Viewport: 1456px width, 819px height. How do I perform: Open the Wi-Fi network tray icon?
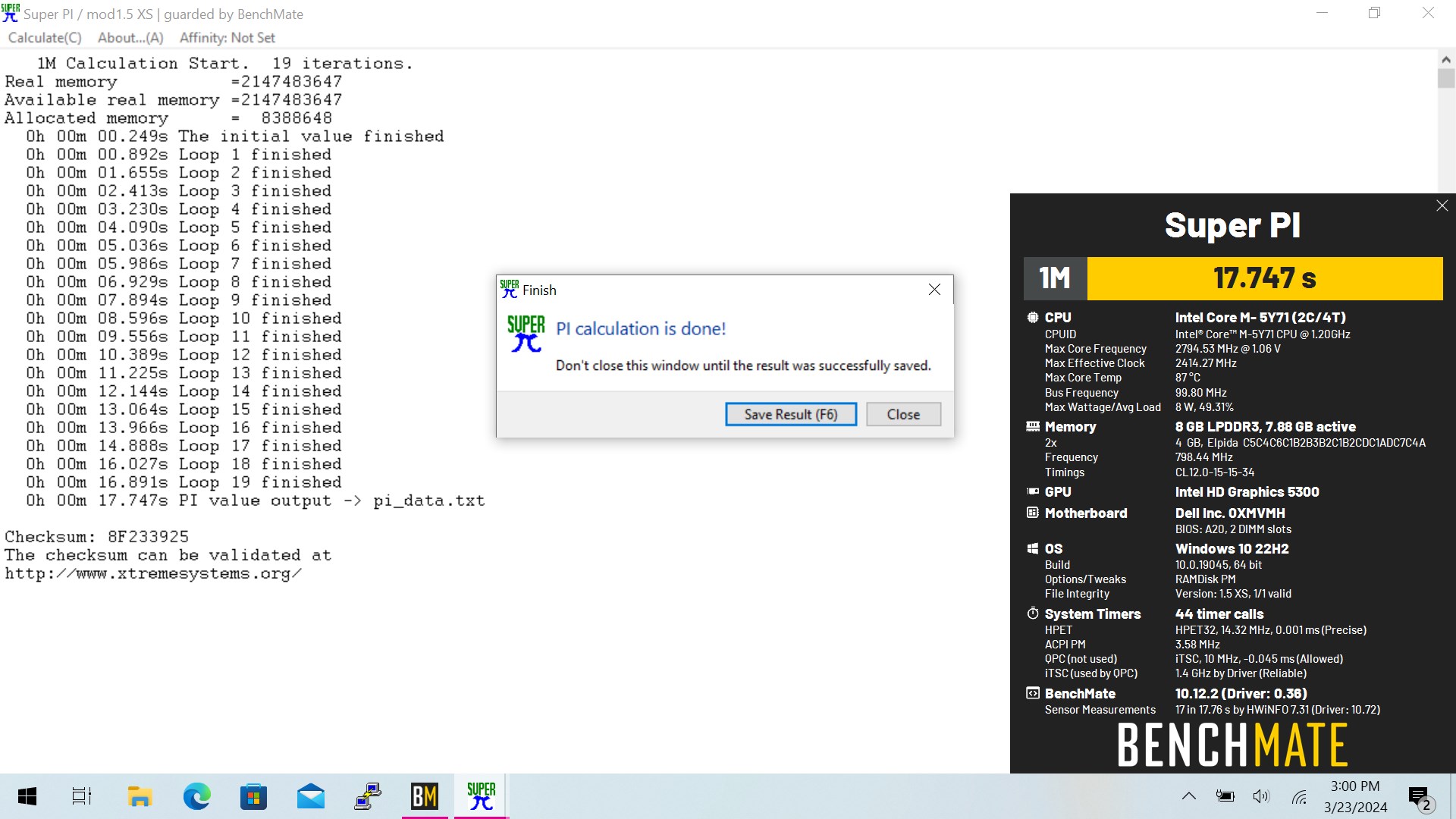coord(1300,796)
